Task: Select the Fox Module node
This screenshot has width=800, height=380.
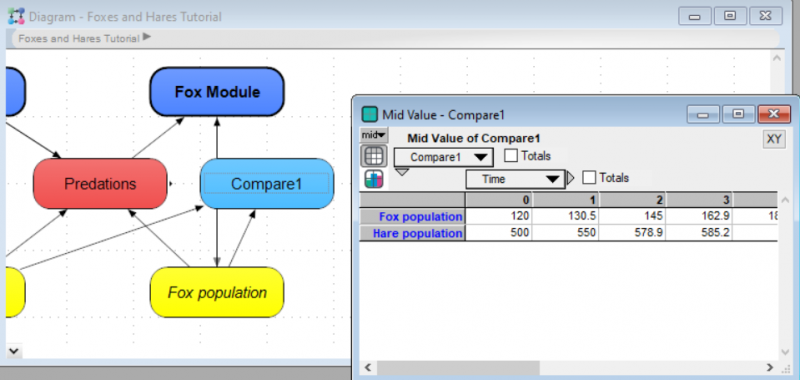Action: point(217,92)
